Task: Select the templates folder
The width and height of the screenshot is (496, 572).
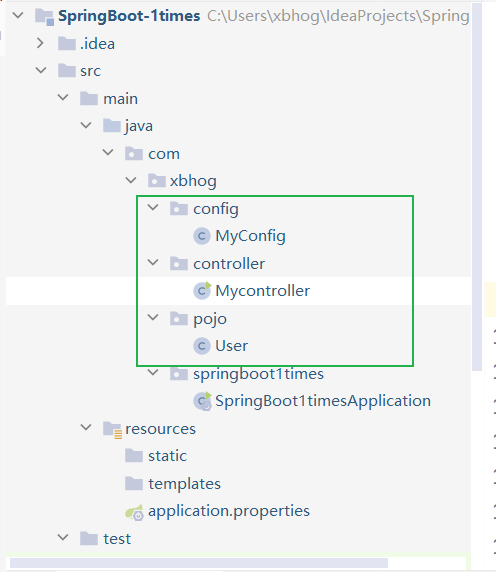Action: click(184, 484)
